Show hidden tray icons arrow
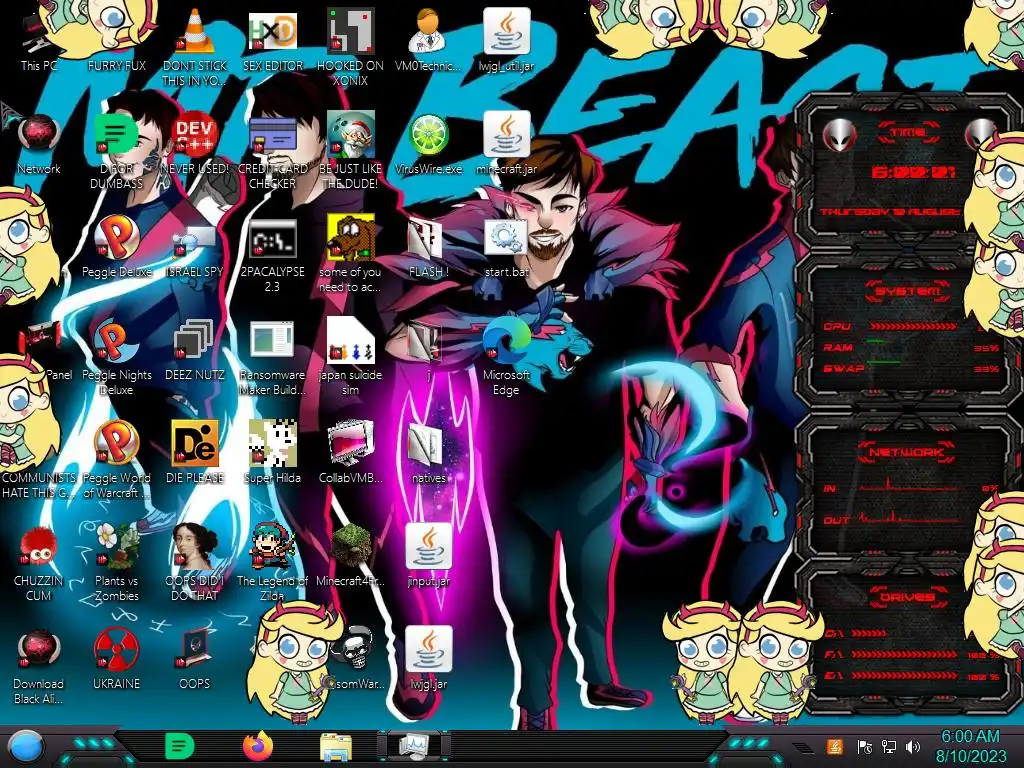Viewport: 1024px width, 768px height. pyautogui.click(x=805, y=748)
